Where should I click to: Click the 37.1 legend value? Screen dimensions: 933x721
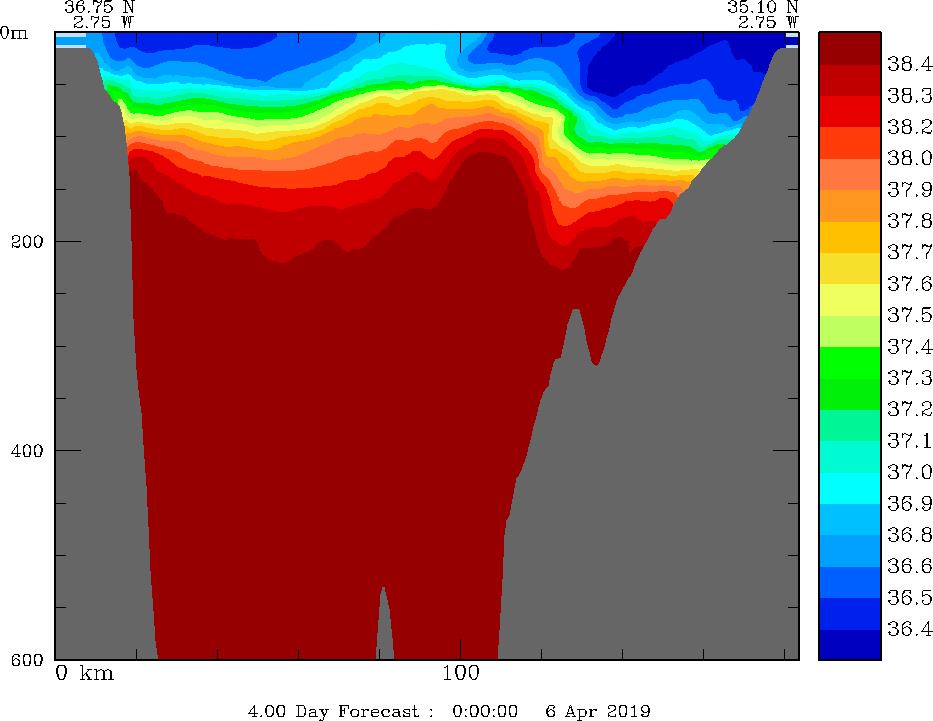click(909, 441)
